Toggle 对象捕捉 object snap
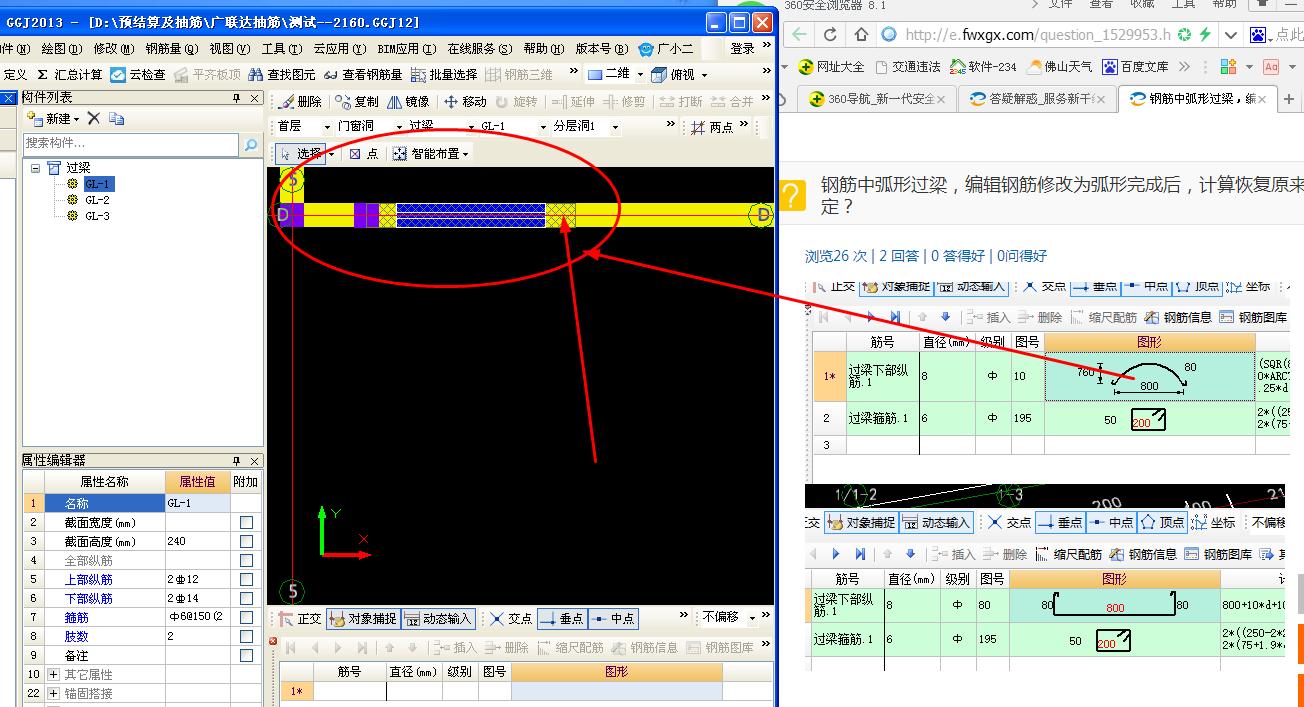This screenshot has width=1304, height=707. (x=362, y=618)
